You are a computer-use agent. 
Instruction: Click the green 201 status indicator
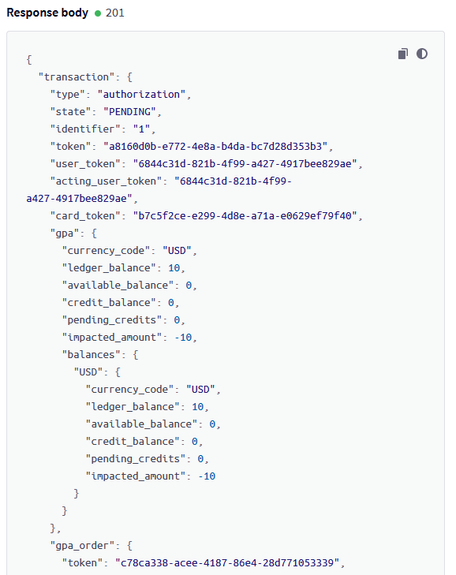point(98,13)
